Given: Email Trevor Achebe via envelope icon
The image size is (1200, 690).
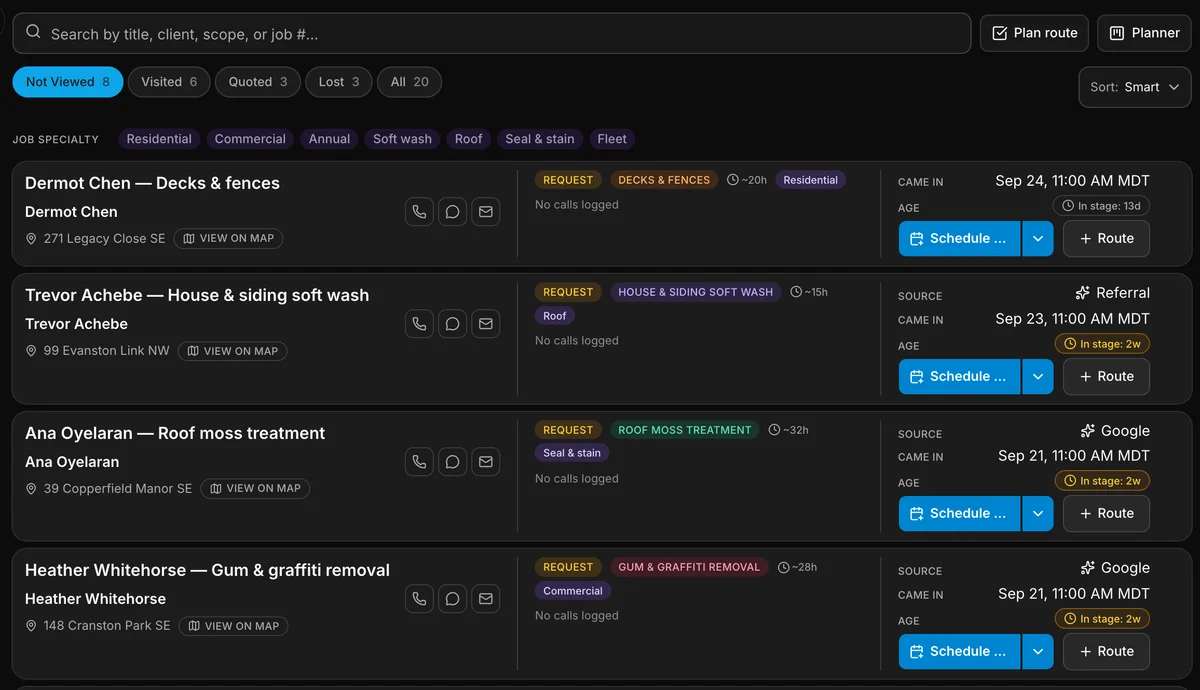Looking at the screenshot, I should 486,324.
